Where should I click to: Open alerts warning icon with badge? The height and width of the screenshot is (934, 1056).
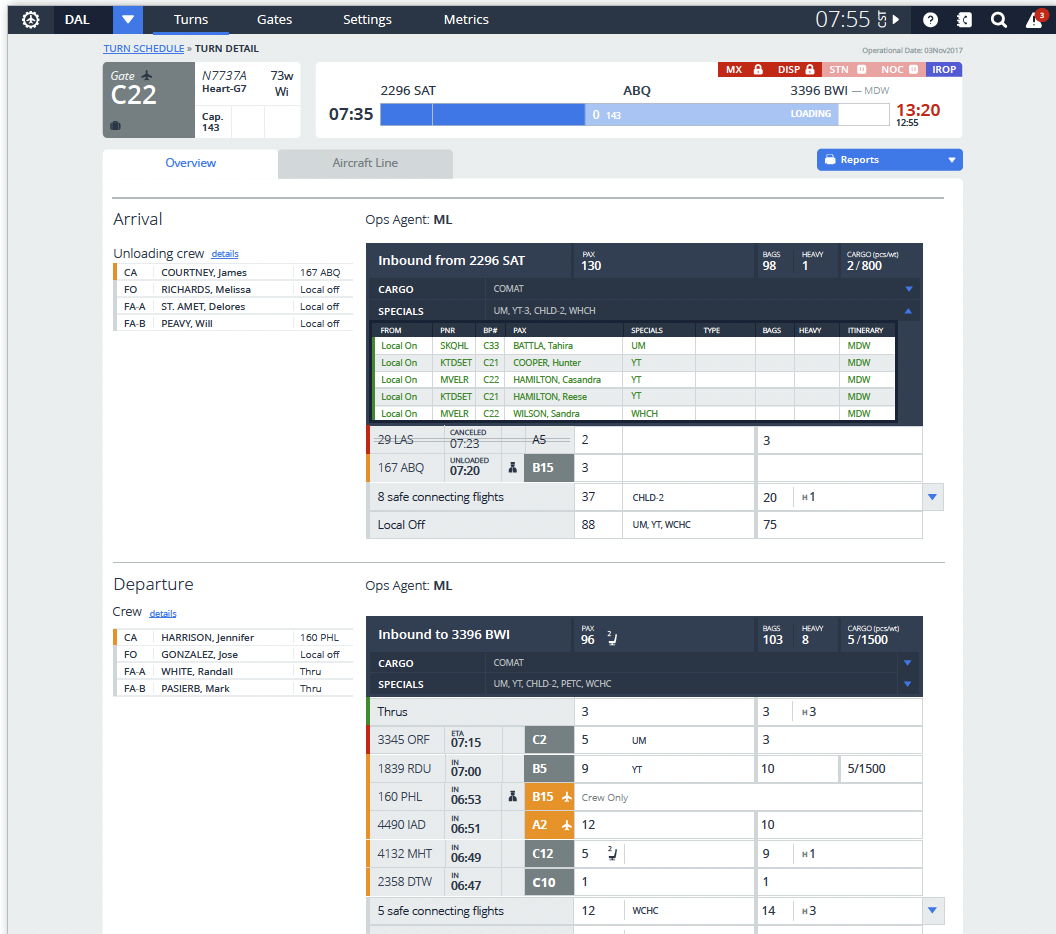(1035, 19)
